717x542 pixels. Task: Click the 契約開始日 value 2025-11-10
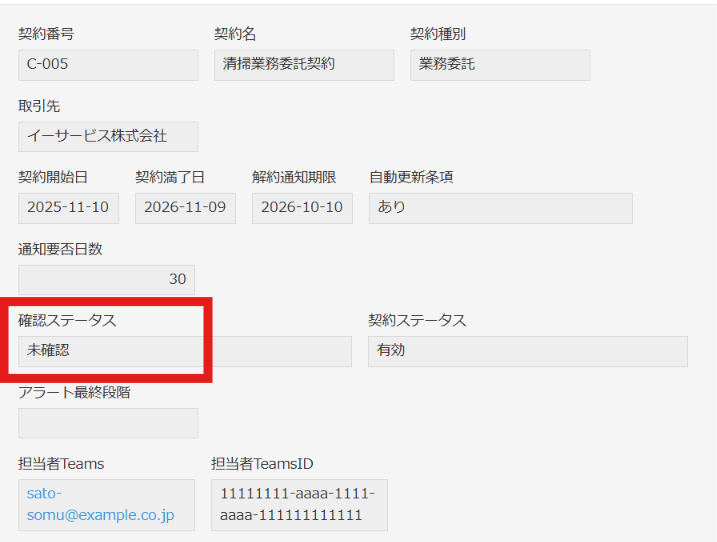[69, 208]
